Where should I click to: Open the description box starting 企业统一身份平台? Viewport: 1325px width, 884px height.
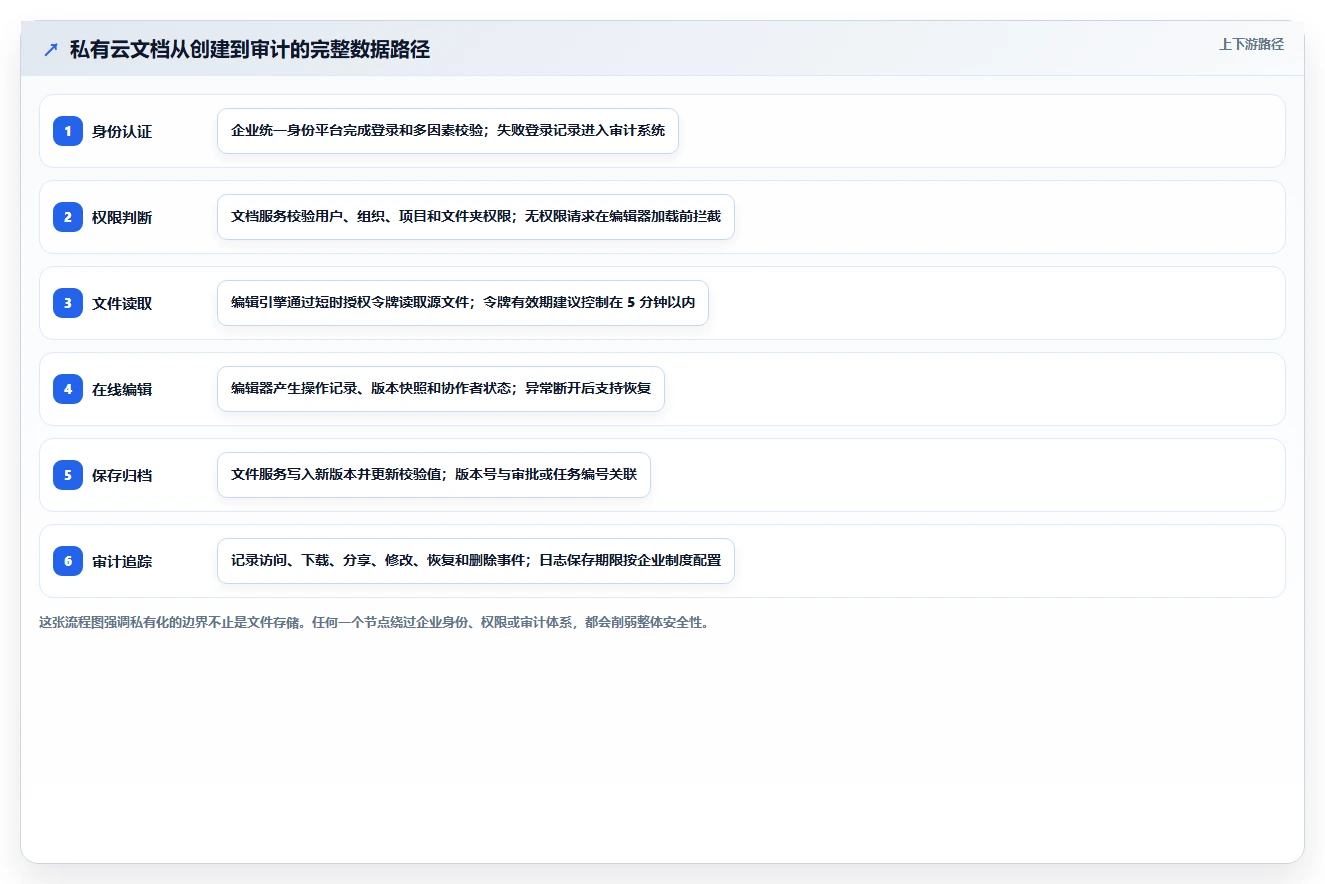[x=448, y=131]
